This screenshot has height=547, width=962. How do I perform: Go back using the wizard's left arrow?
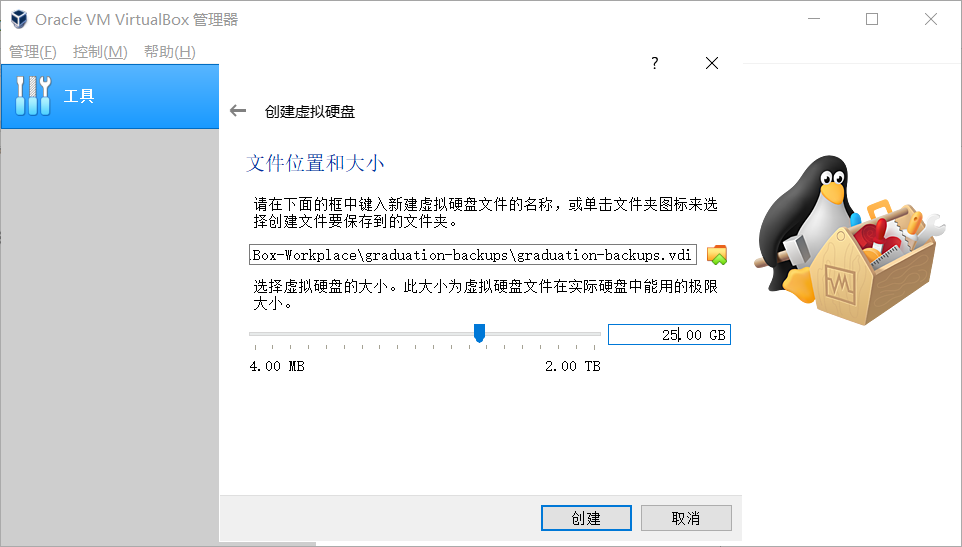pos(238,111)
